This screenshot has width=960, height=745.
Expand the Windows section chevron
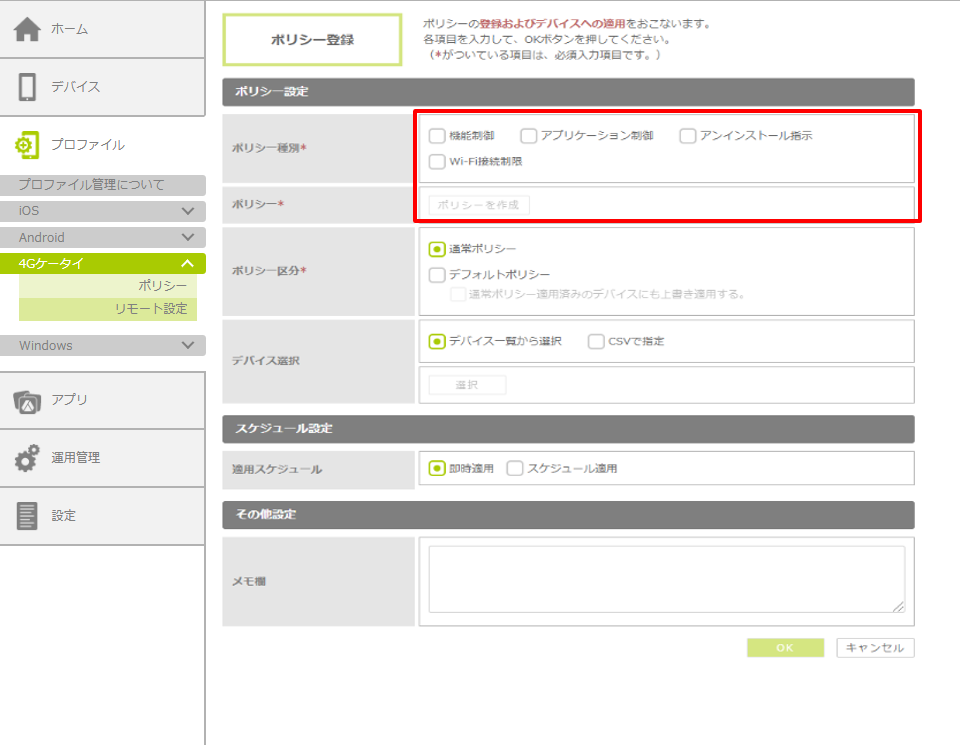coord(187,345)
